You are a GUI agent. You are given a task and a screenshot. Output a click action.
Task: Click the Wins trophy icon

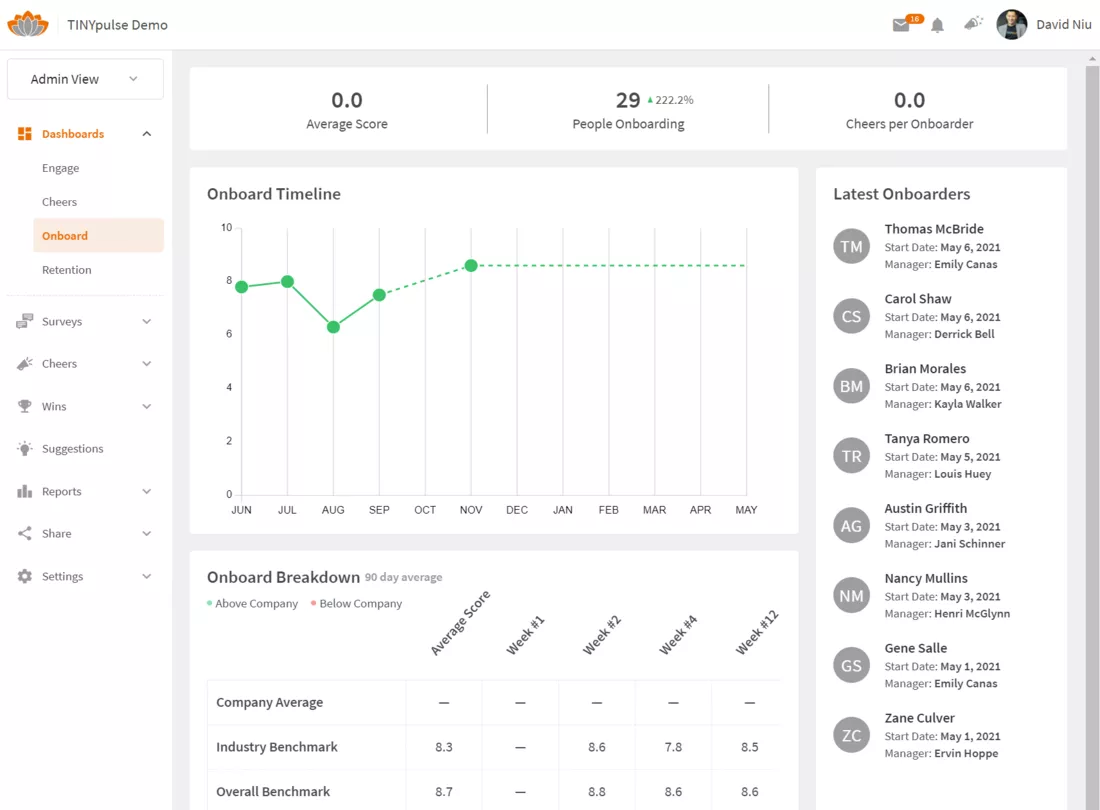pos(25,406)
